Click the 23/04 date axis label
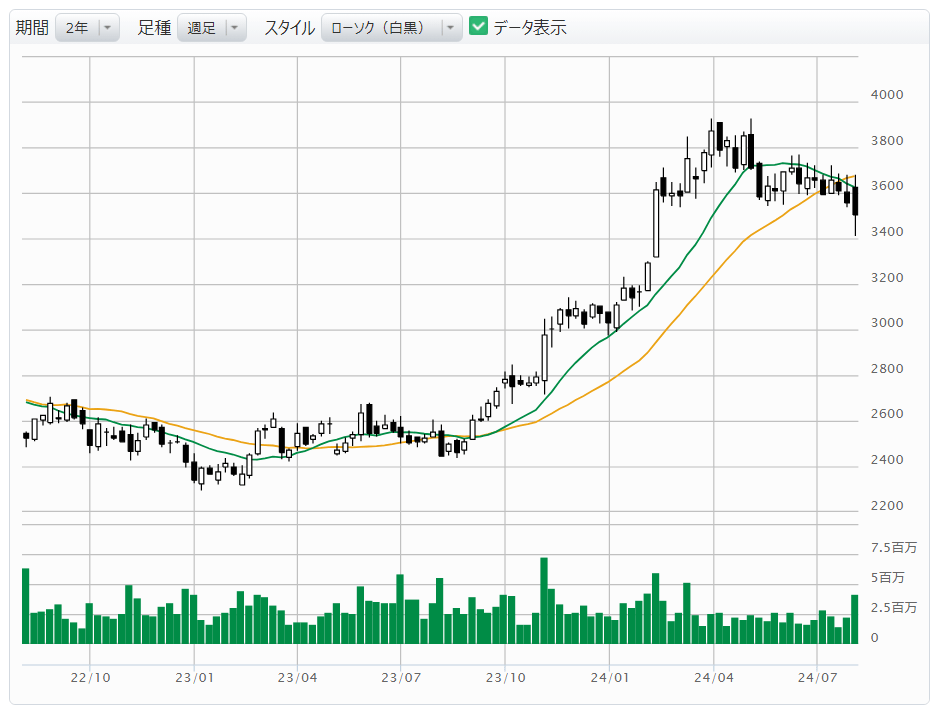The height and width of the screenshot is (714, 941). [x=297, y=677]
